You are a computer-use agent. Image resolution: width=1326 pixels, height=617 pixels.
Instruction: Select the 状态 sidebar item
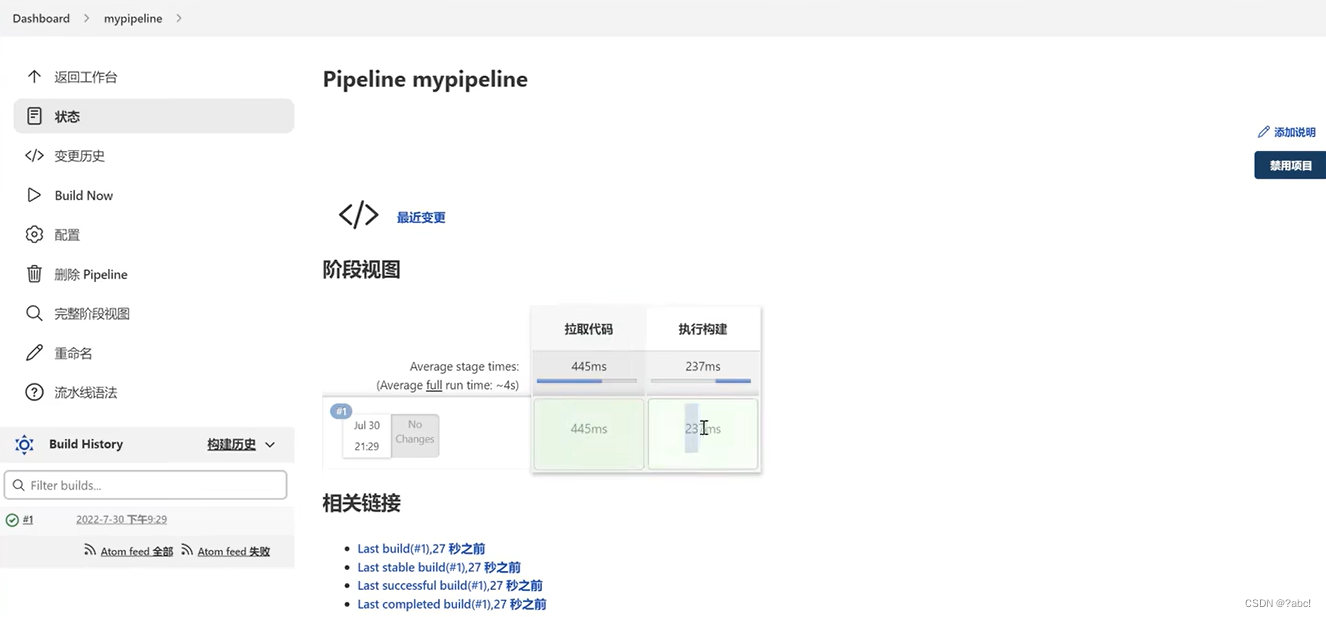(66, 115)
